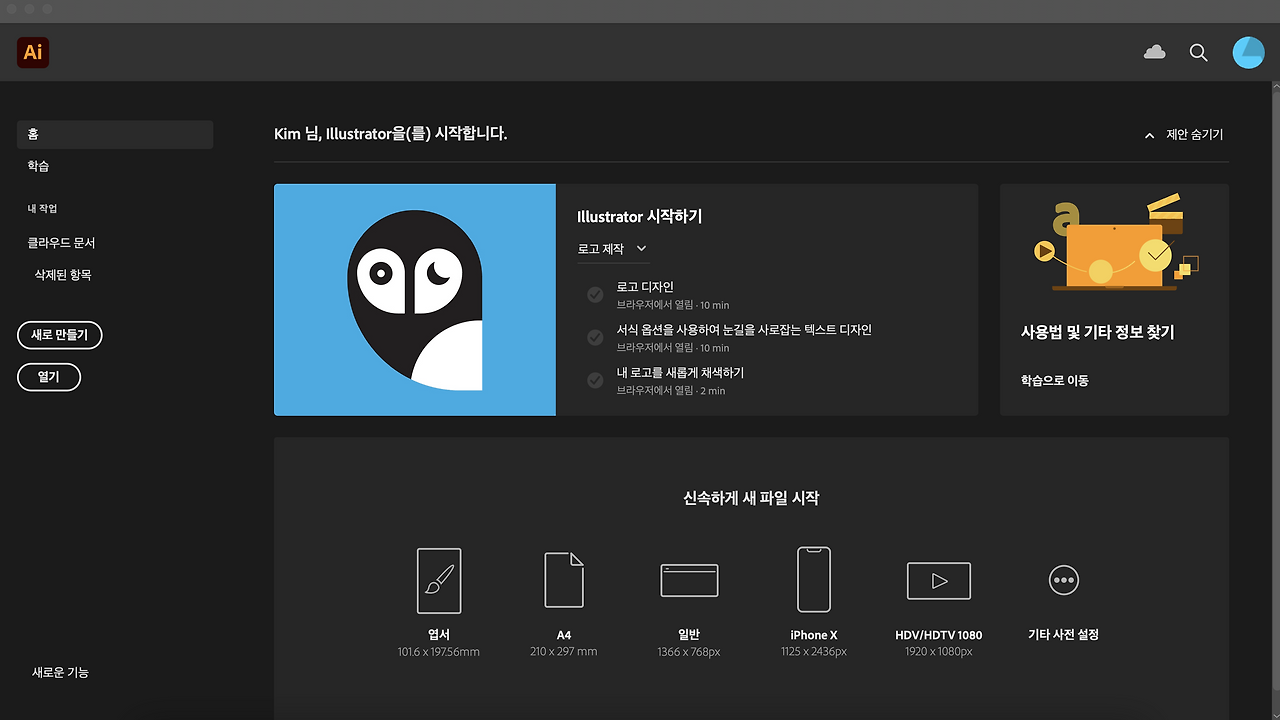The image size is (1280, 720).
Task: Open your profile avatar picture
Action: 1248,52
